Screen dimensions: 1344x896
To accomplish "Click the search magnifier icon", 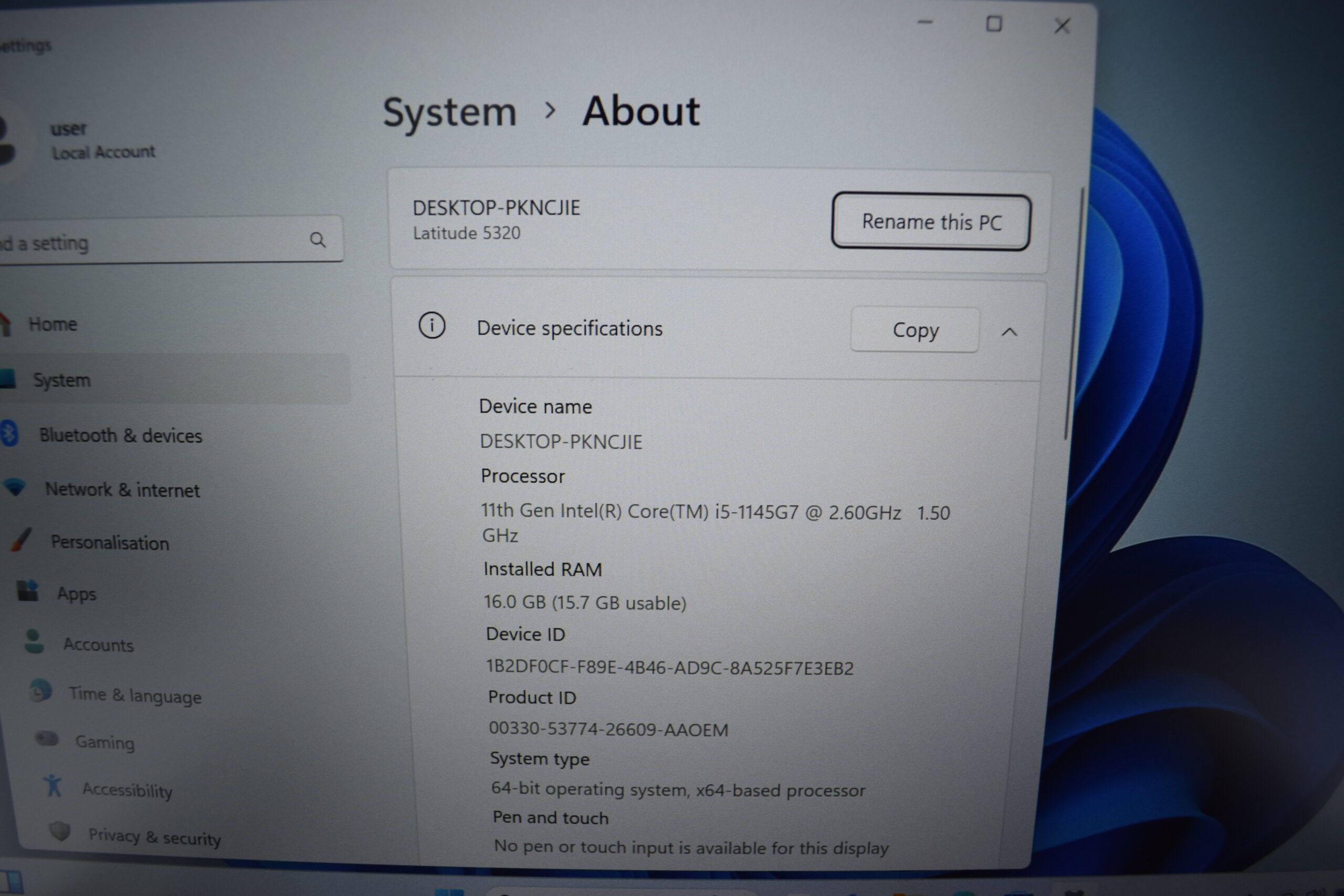I will (x=318, y=240).
